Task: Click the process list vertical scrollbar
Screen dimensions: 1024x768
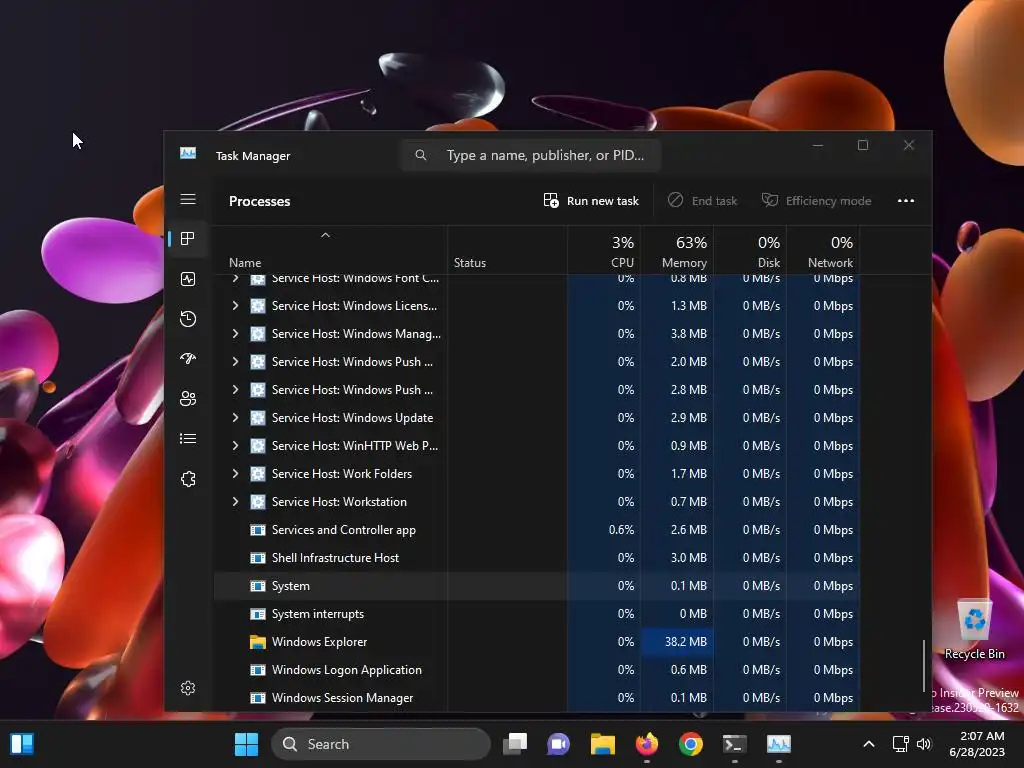Action: click(x=923, y=666)
